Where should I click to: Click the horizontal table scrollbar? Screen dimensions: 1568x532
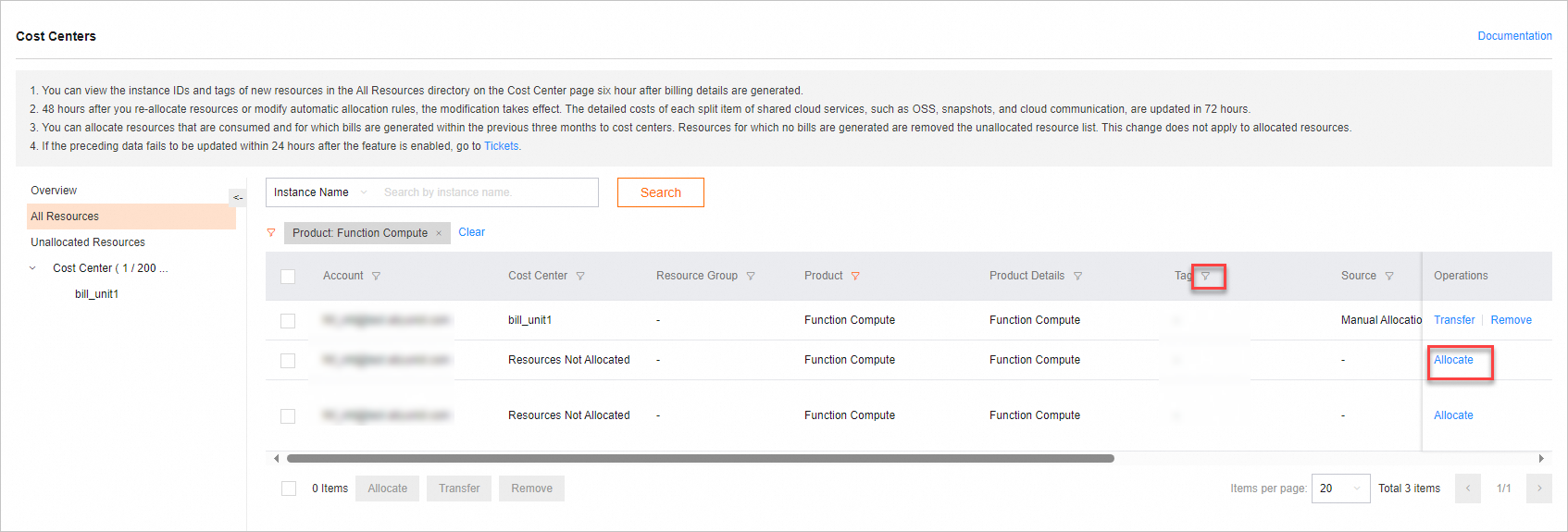[700, 458]
